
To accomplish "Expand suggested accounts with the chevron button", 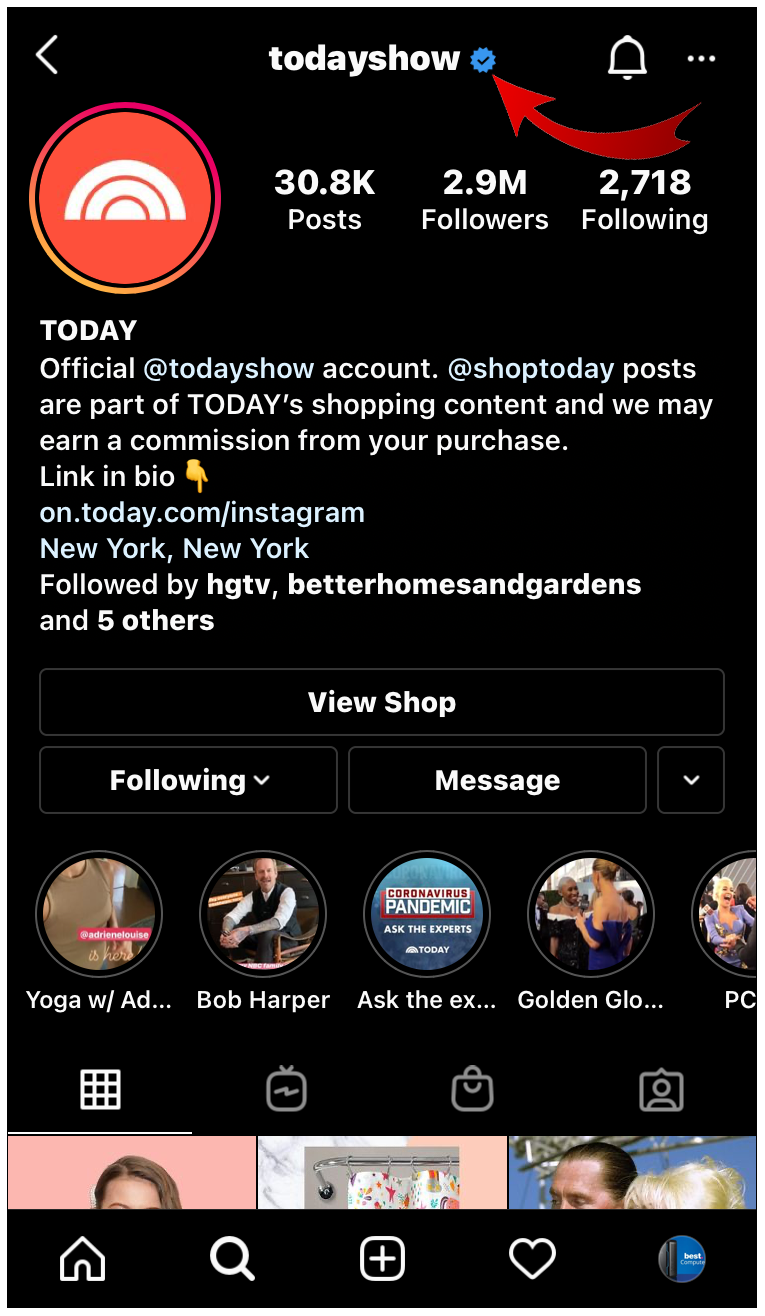I will (x=691, y=780).
